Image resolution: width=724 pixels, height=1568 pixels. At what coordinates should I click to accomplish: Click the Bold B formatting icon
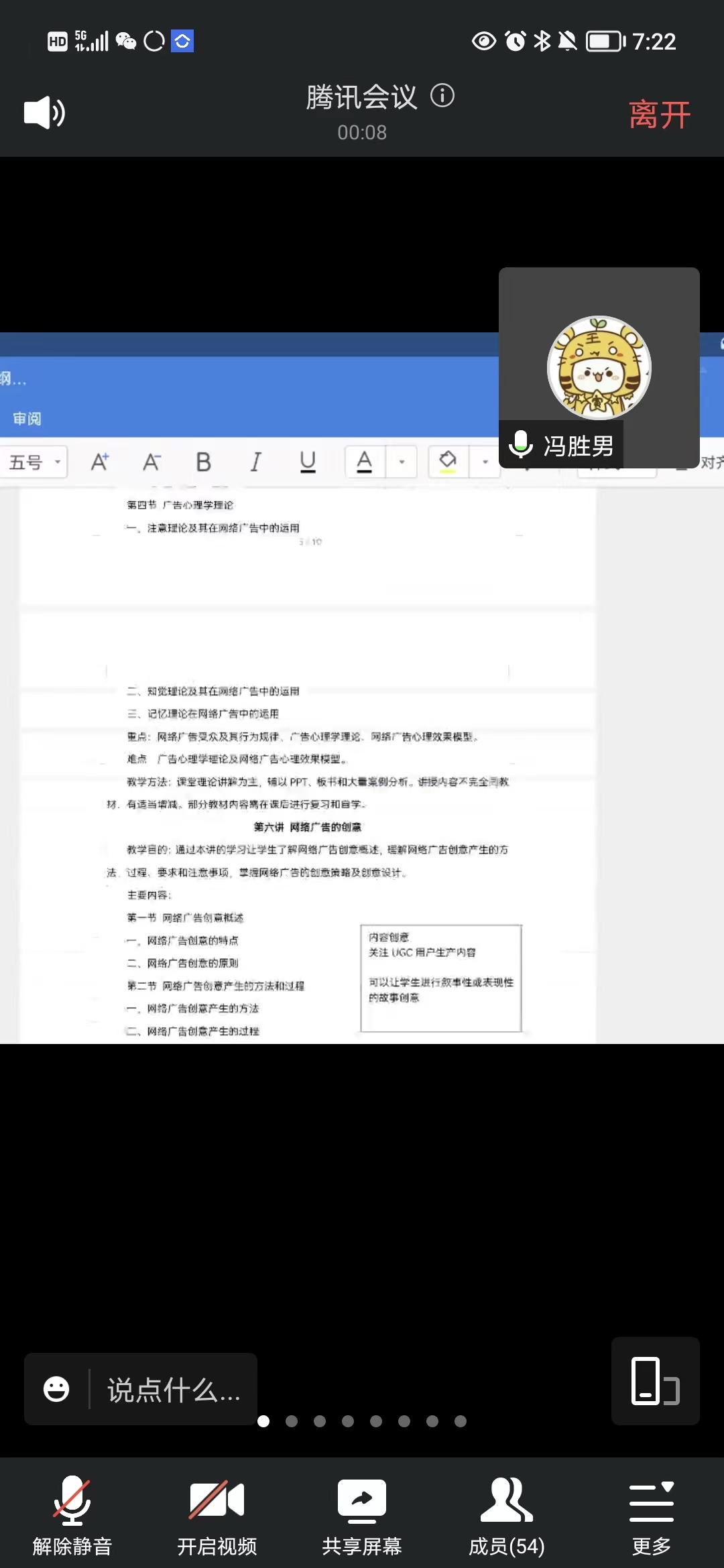click(203, 462)
